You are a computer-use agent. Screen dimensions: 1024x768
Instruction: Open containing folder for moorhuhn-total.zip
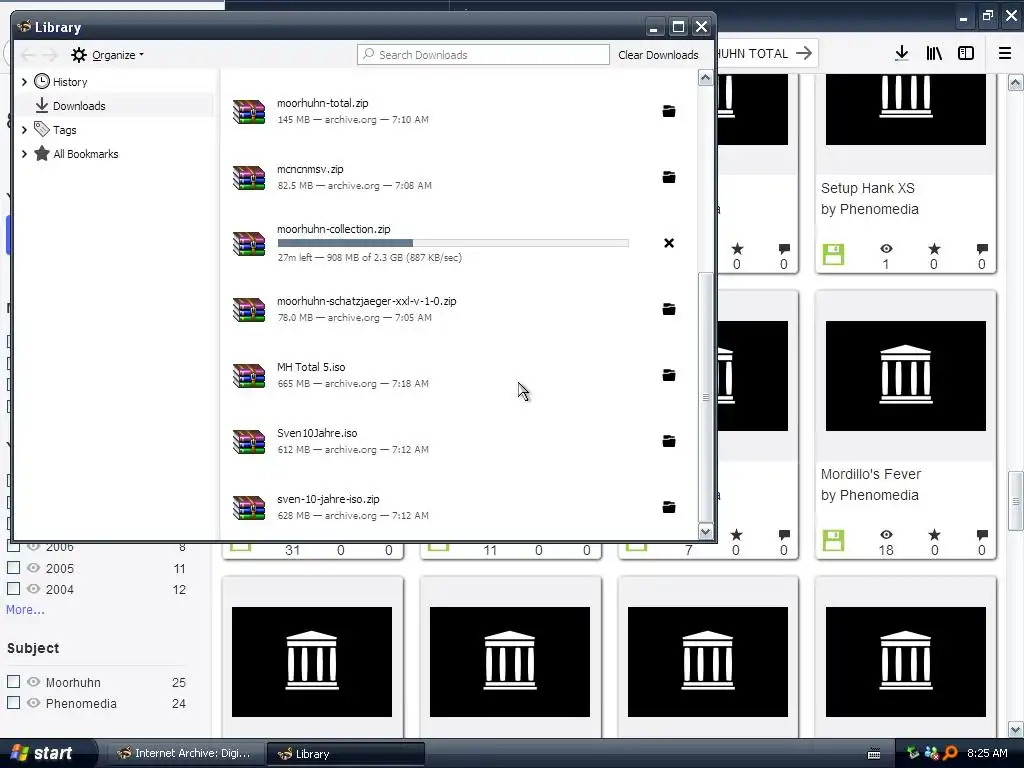click(x=669, y=111)
